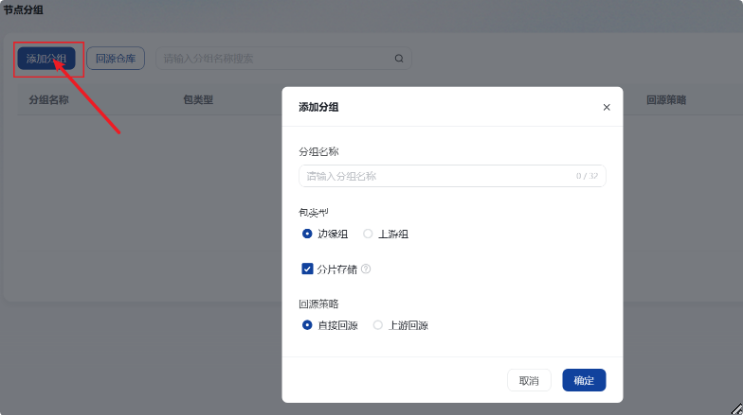This screenshot has height=415, width=745.
Task: Click the 包类型 table column header
Action: (x=198, y=100)
